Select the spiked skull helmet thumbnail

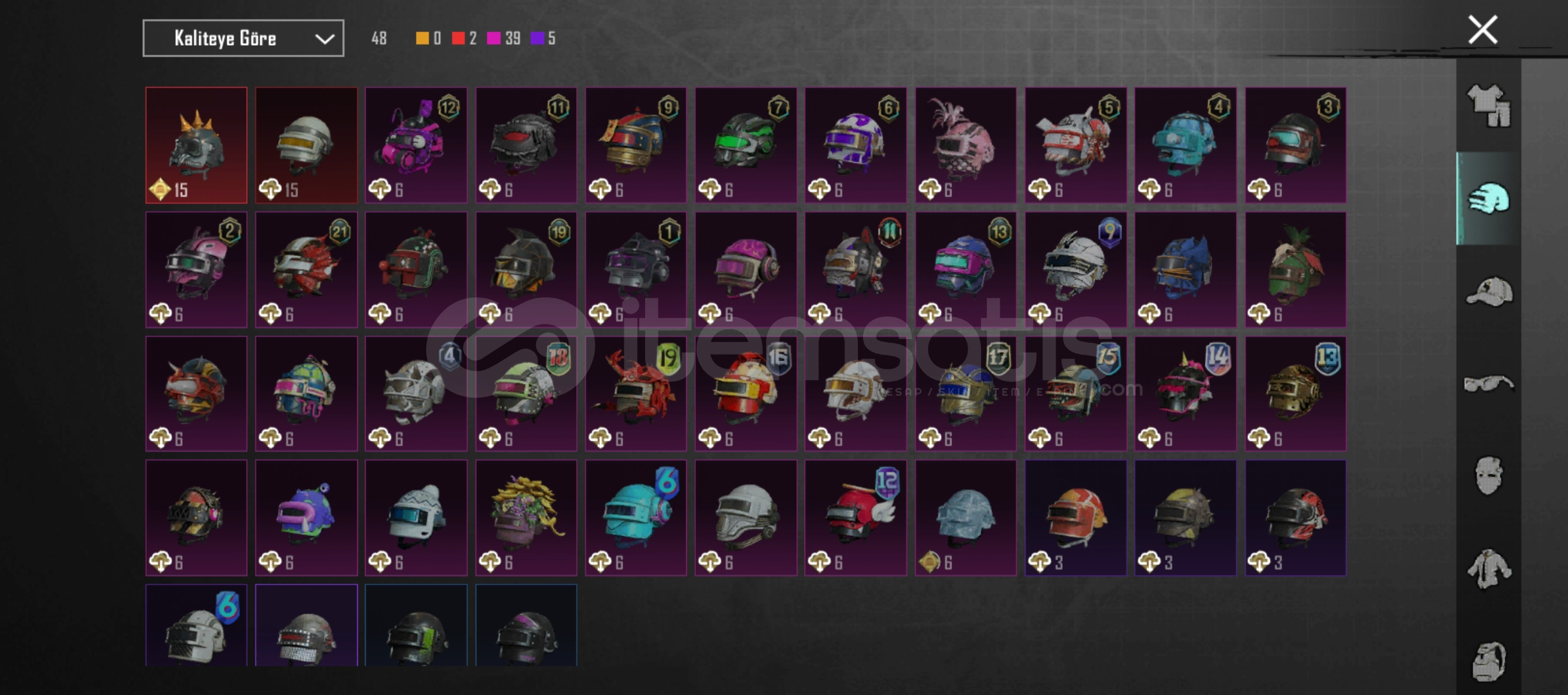pyautogui.click(x=196, y=145)
